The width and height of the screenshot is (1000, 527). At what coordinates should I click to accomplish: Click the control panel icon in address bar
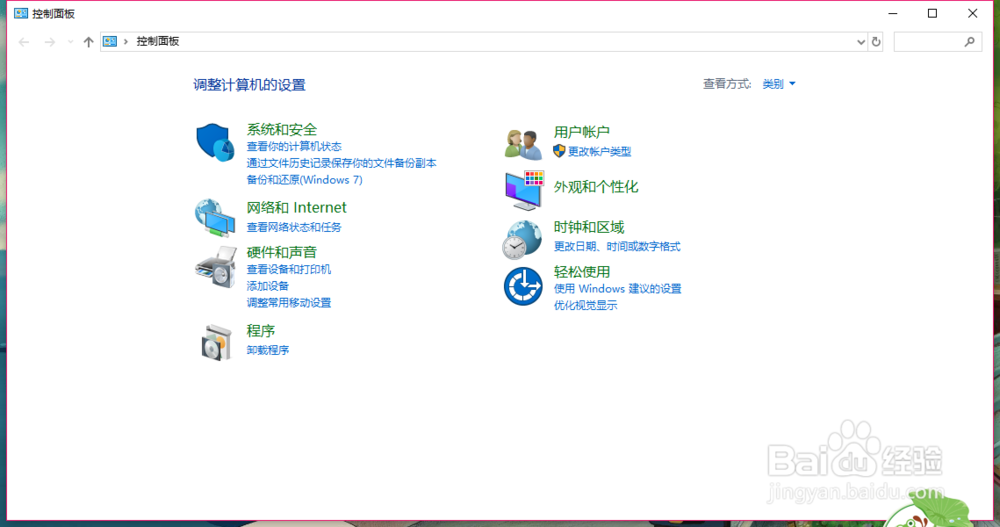click(110, 41)
